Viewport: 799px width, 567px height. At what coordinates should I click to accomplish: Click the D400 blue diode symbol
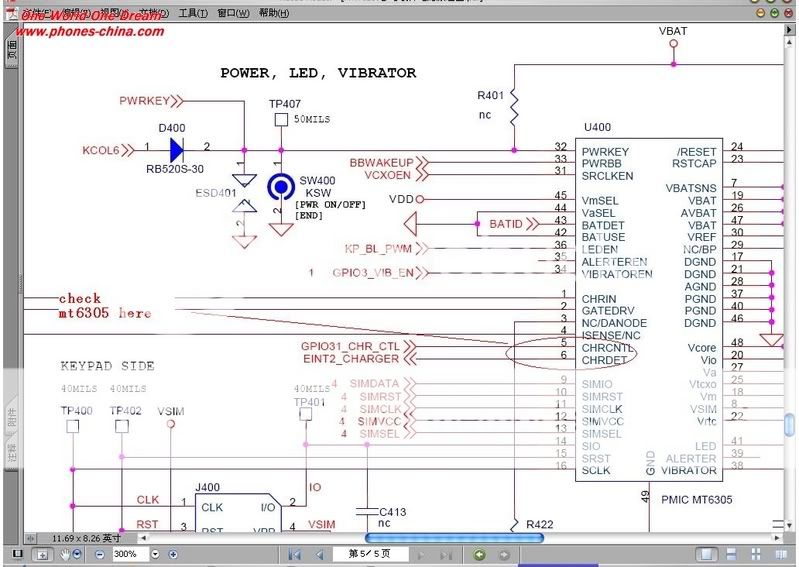[177, 150]
